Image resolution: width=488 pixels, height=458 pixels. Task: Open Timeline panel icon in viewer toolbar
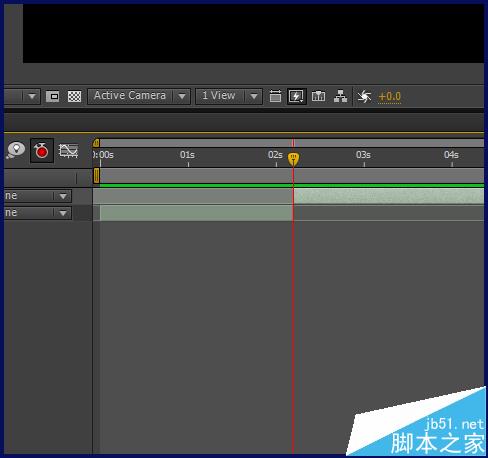(x=318, y=96)
